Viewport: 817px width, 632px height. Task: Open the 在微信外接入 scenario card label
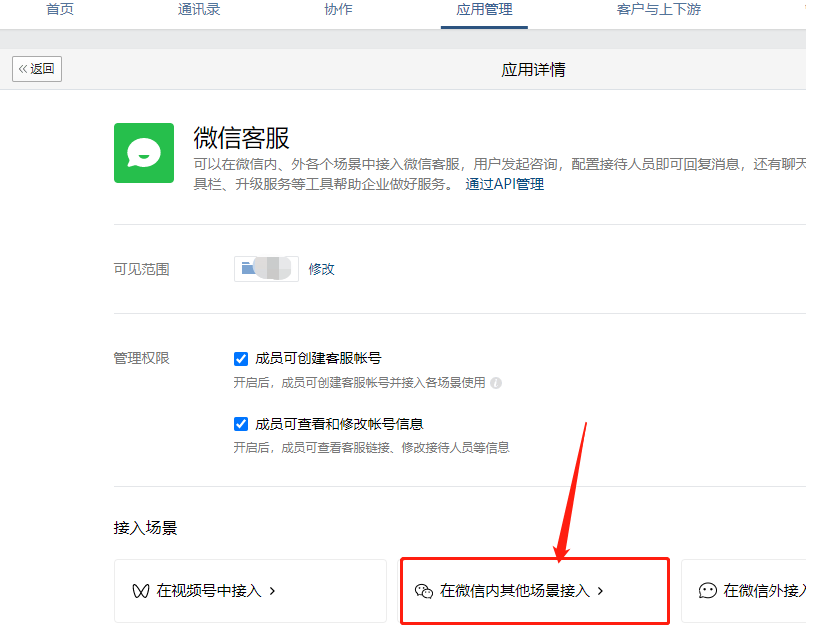tap(764, 591)
